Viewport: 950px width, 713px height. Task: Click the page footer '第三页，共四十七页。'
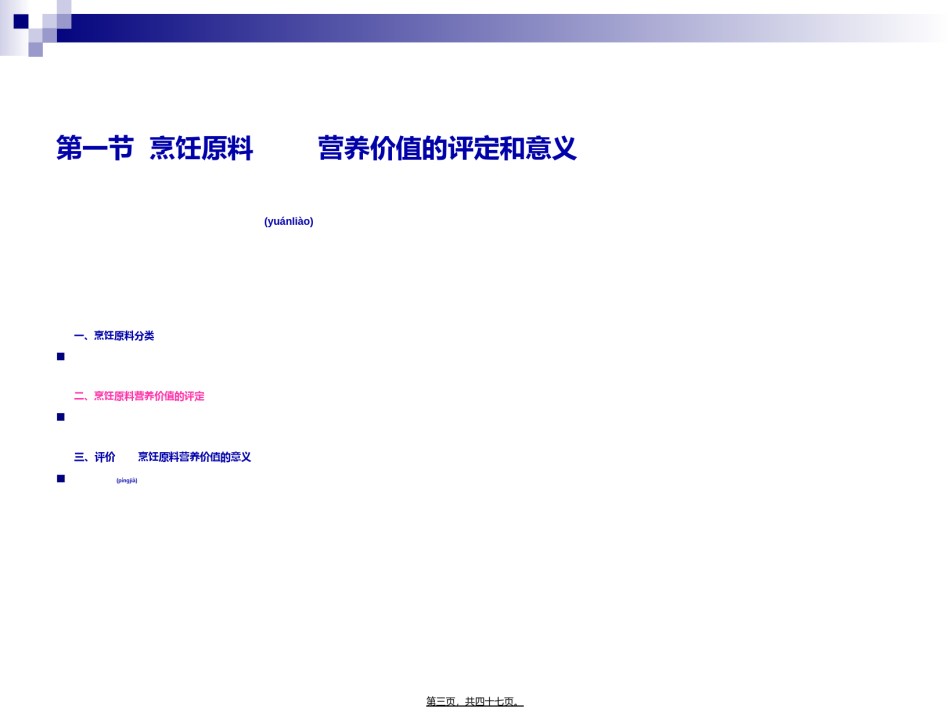click(x=474, y=701)
